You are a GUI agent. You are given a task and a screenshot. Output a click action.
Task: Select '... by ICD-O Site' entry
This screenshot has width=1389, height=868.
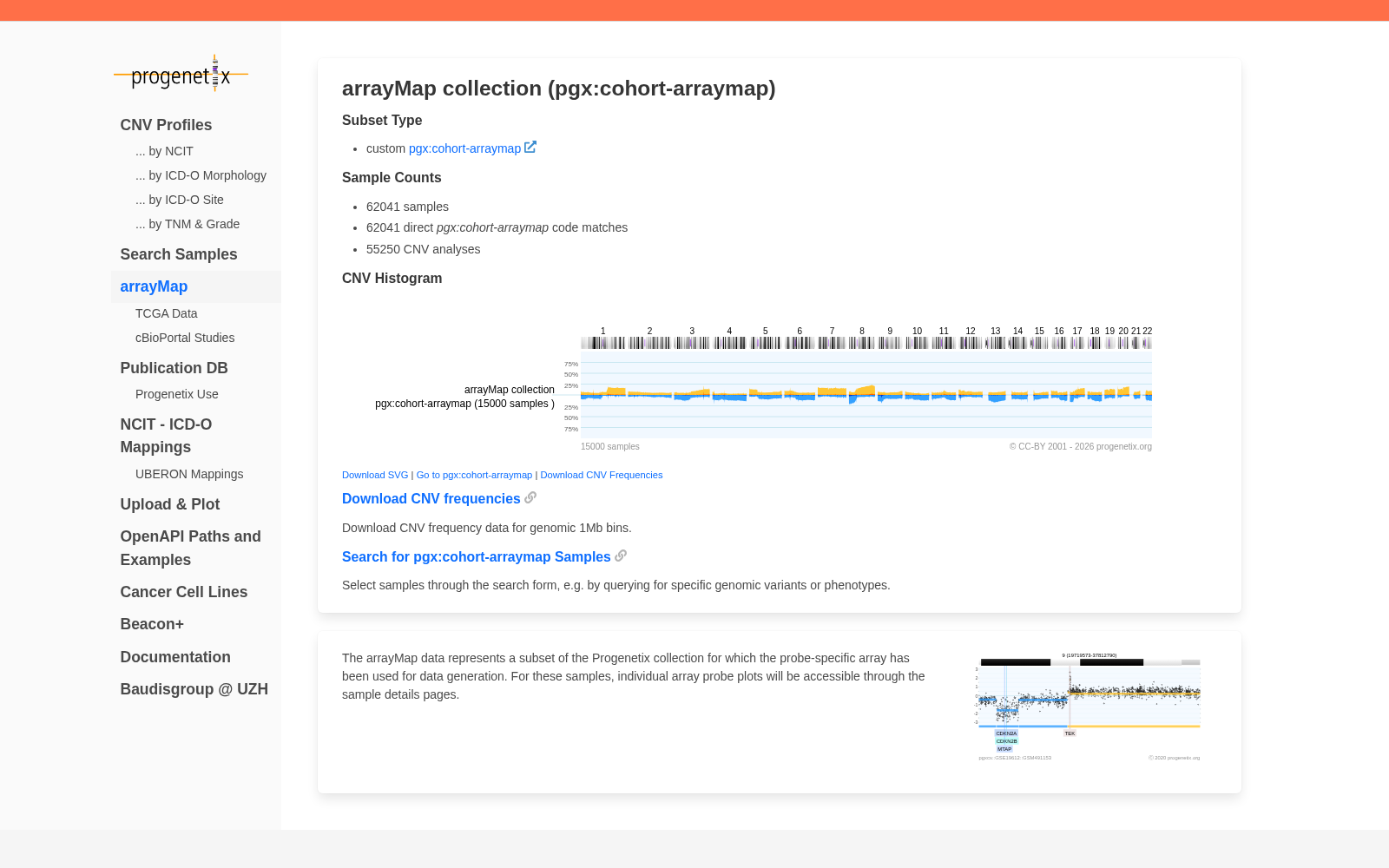coord(180,200)
